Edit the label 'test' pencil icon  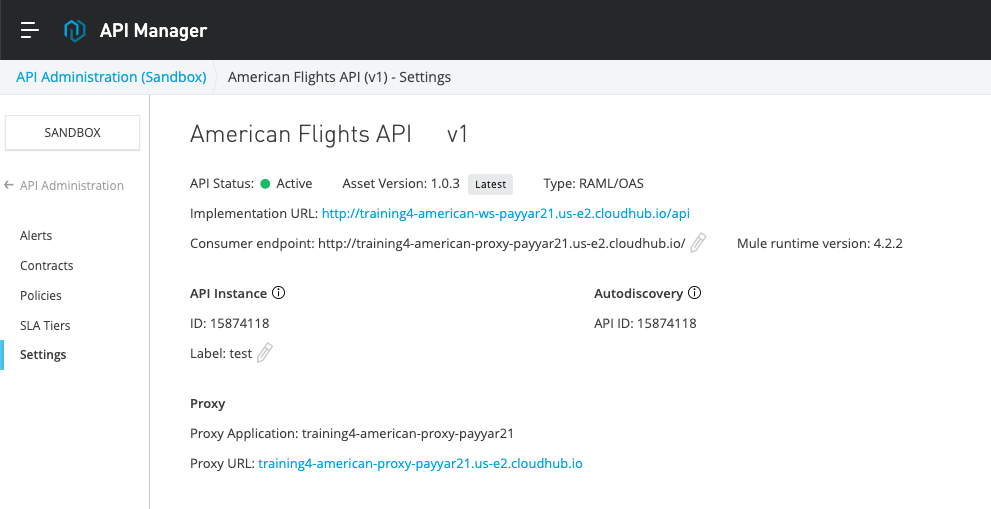[265, 353]
